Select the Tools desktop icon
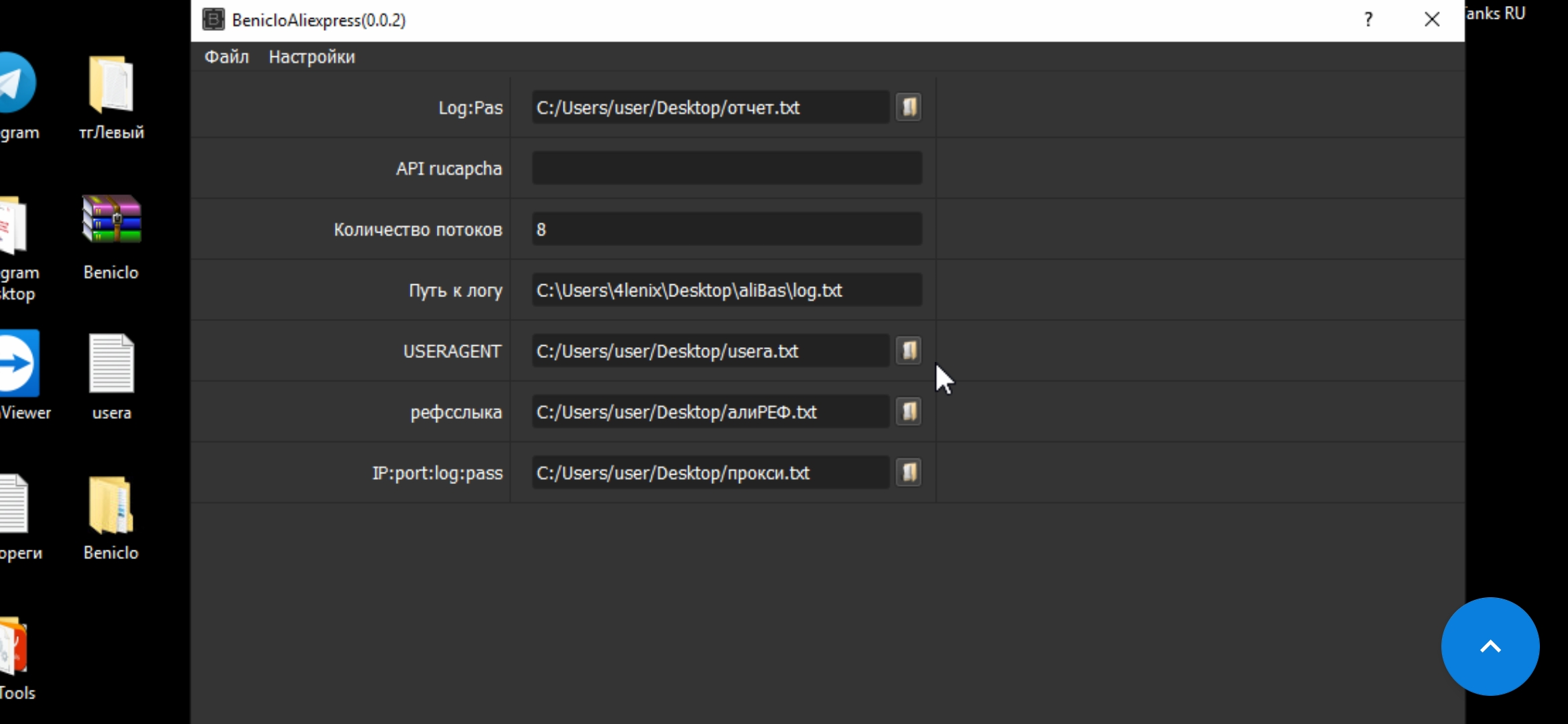The image size is (1568, 724). coord(16,660)
